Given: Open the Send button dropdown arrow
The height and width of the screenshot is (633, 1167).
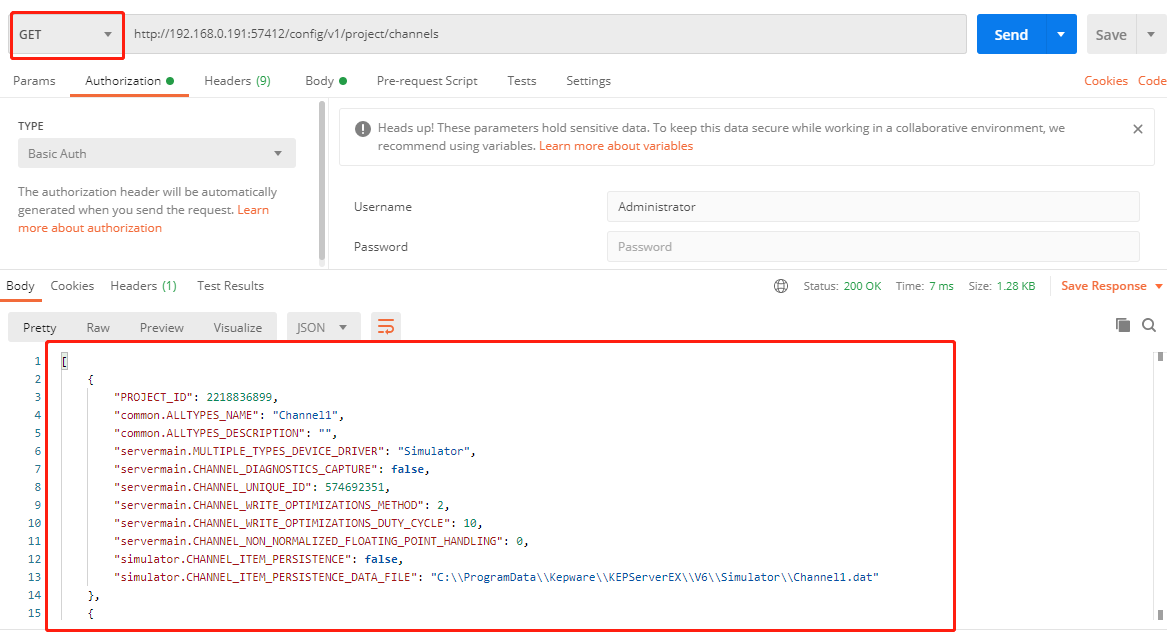Looking at the screenshot, I should click(x=1061, y=34).
